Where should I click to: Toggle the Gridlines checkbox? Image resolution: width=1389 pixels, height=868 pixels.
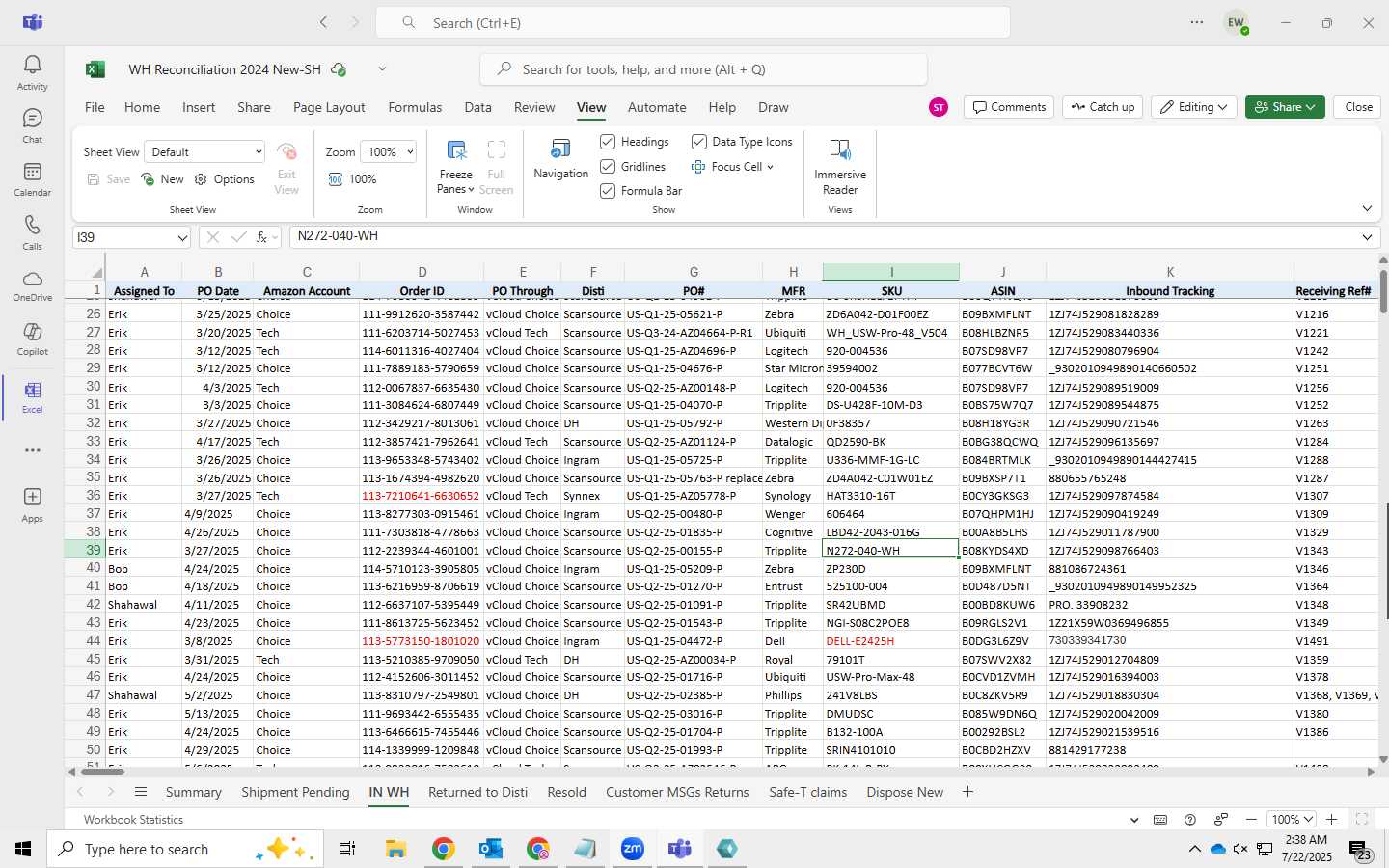point(608,167)
